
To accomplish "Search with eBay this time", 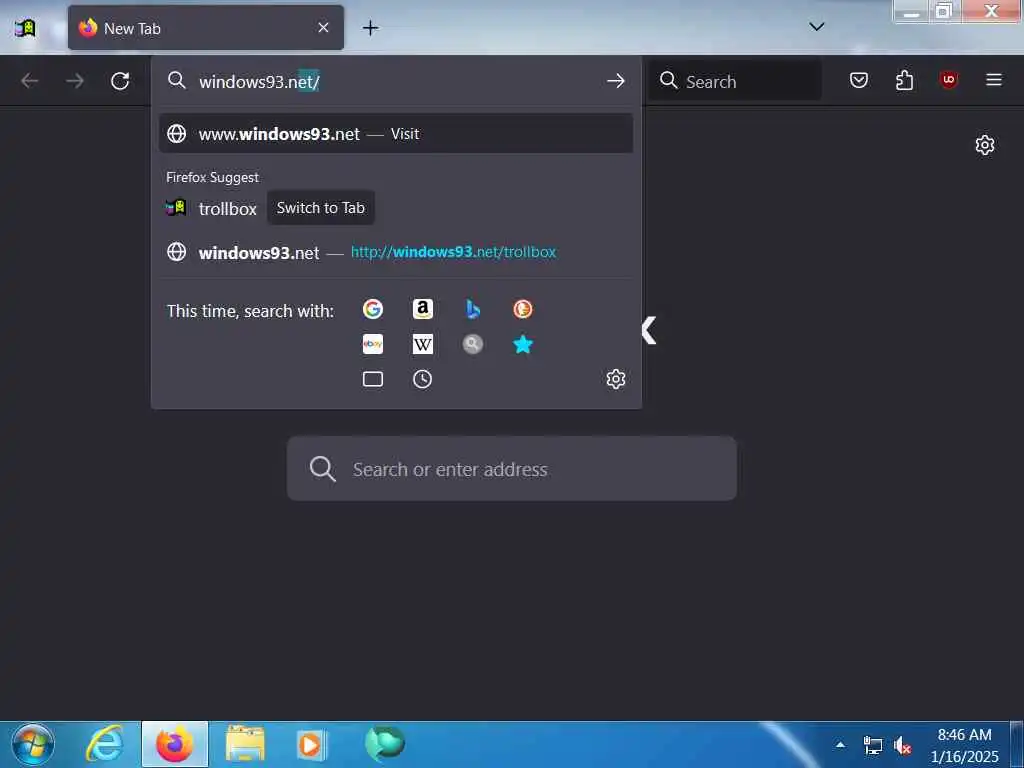I will 373,344.
